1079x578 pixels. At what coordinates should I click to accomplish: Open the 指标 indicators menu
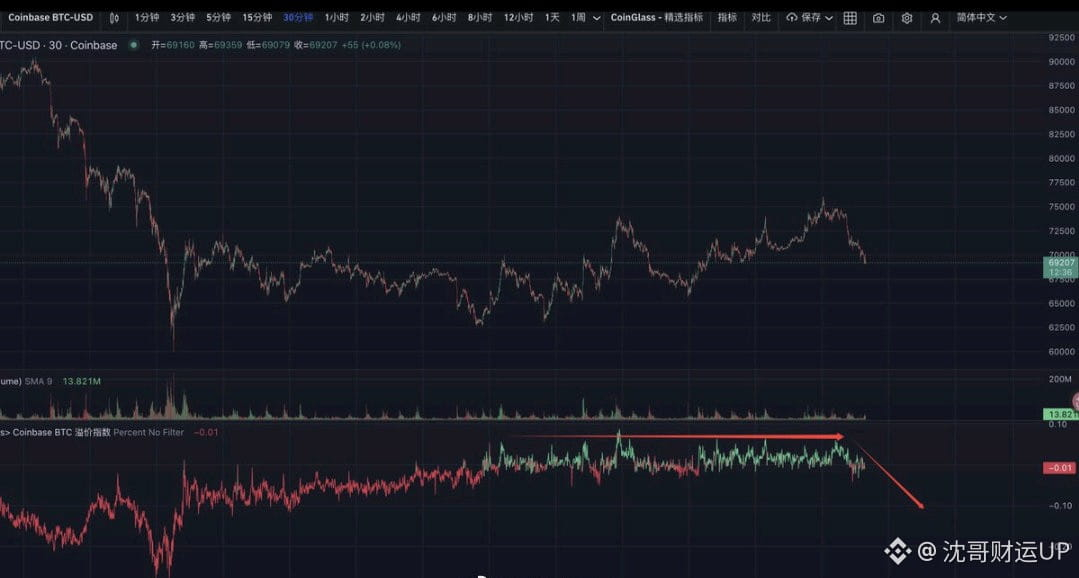727,18
